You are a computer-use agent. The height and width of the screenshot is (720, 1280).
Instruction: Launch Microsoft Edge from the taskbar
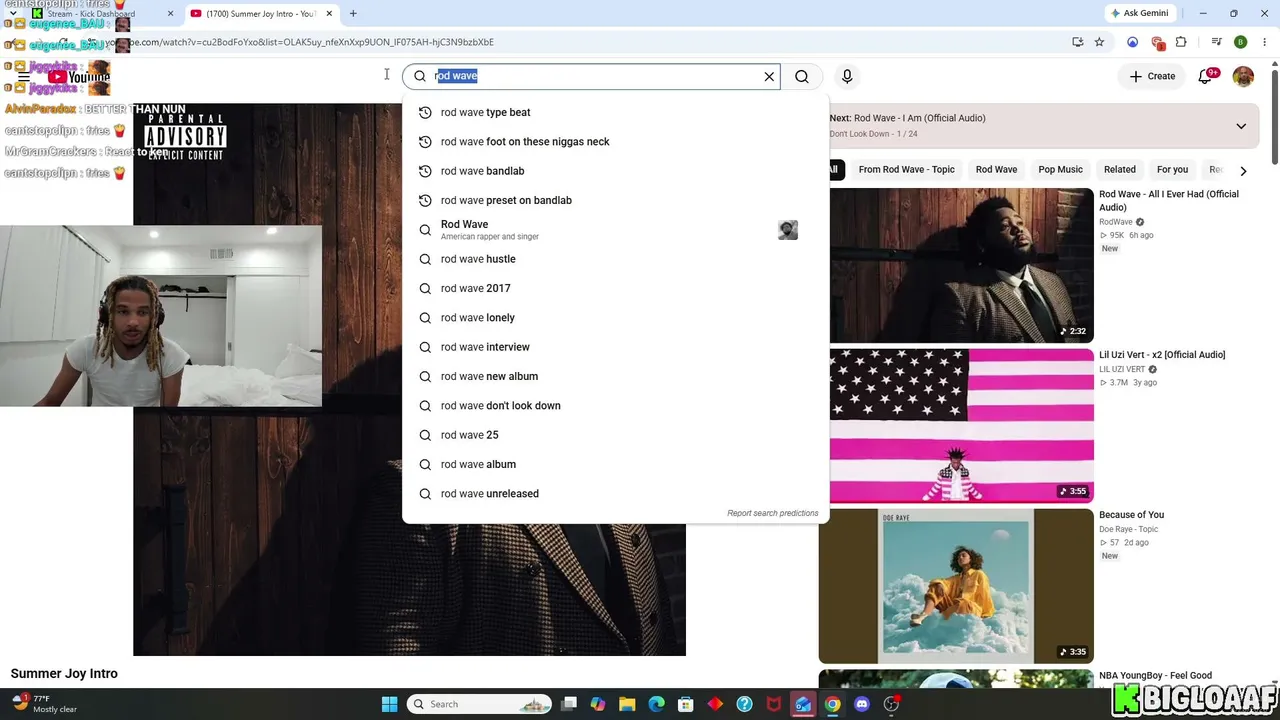(x=656, y=704)
